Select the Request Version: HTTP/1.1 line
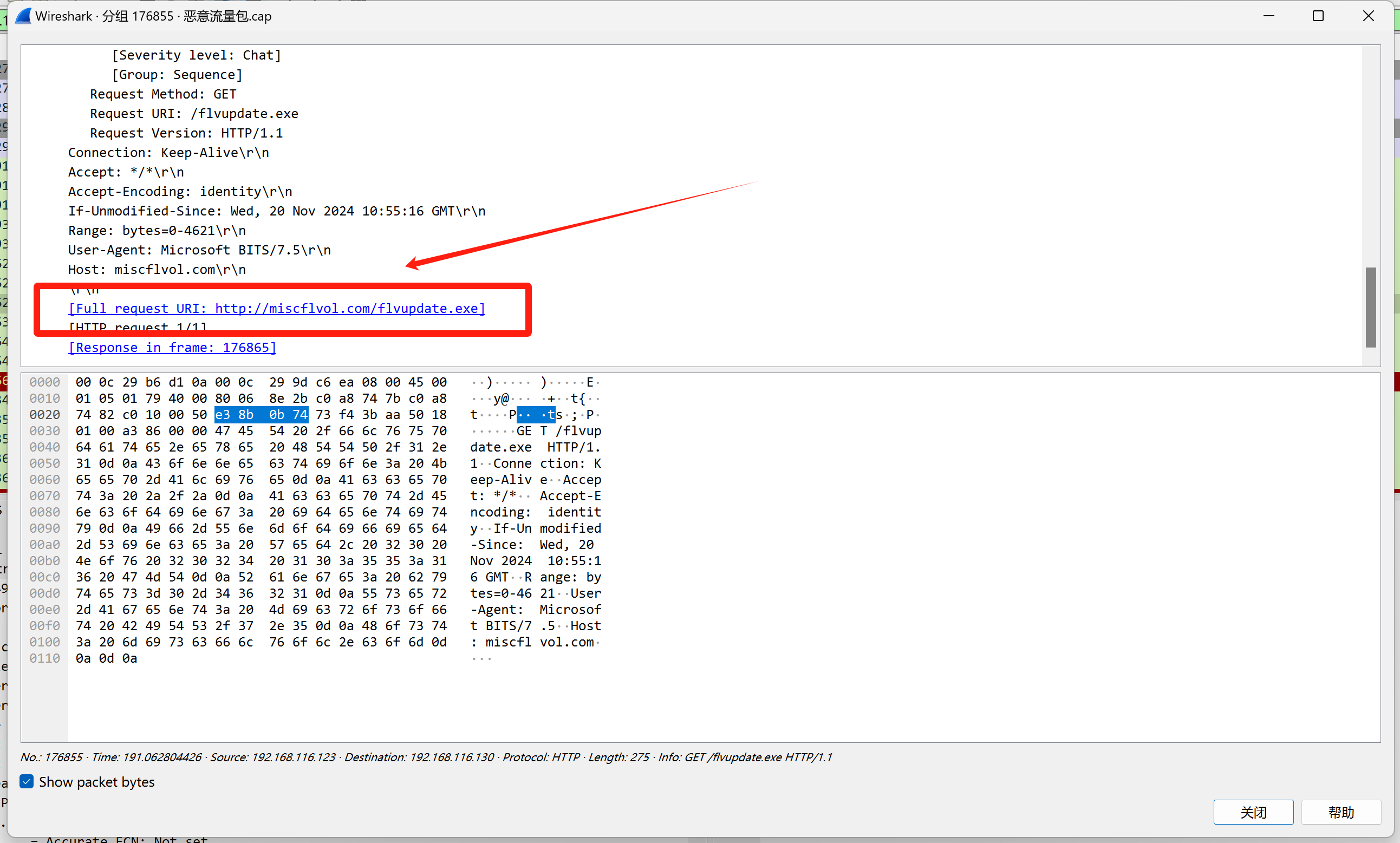 pos(186,133)
